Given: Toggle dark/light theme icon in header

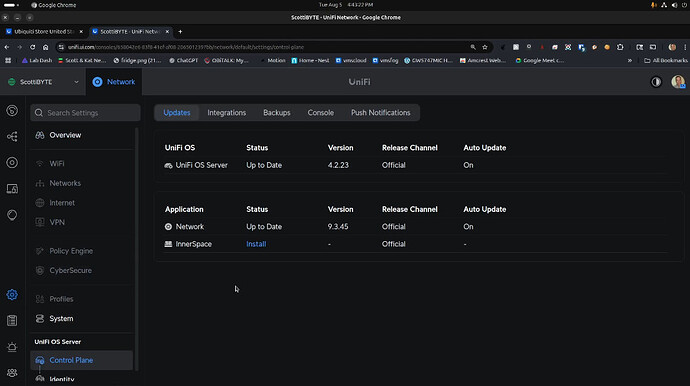Looking at the screenshot, I should pyautogui.click(x=656, y=82).
